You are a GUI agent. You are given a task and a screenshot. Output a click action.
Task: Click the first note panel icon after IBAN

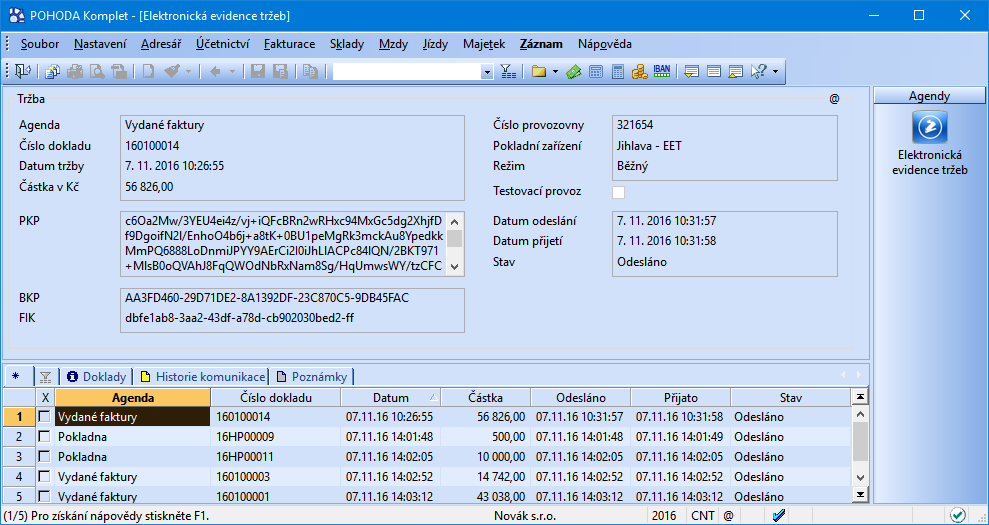pyautogui.click(x=692, y=72)
